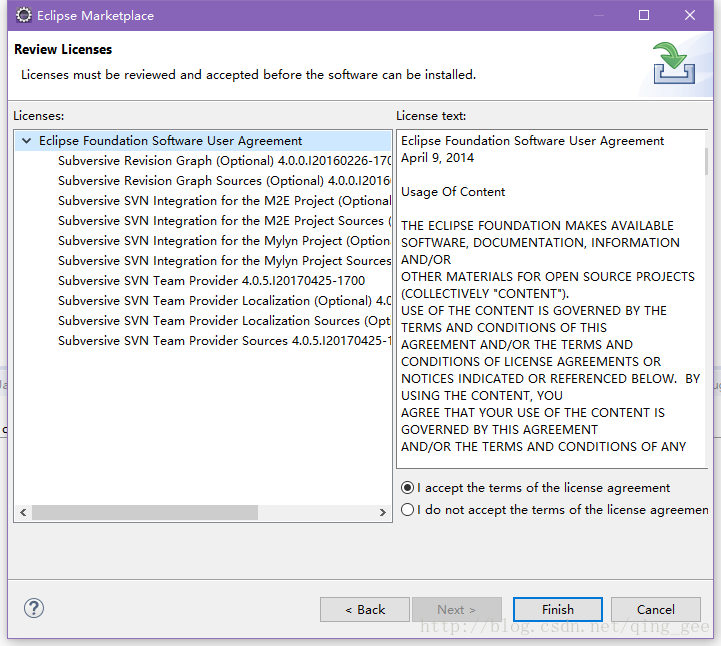Close the Eclipse Marketplace dialog
The height and width of the screenshot is (646, 721).
pyautogui.click(x=690, y=15)
